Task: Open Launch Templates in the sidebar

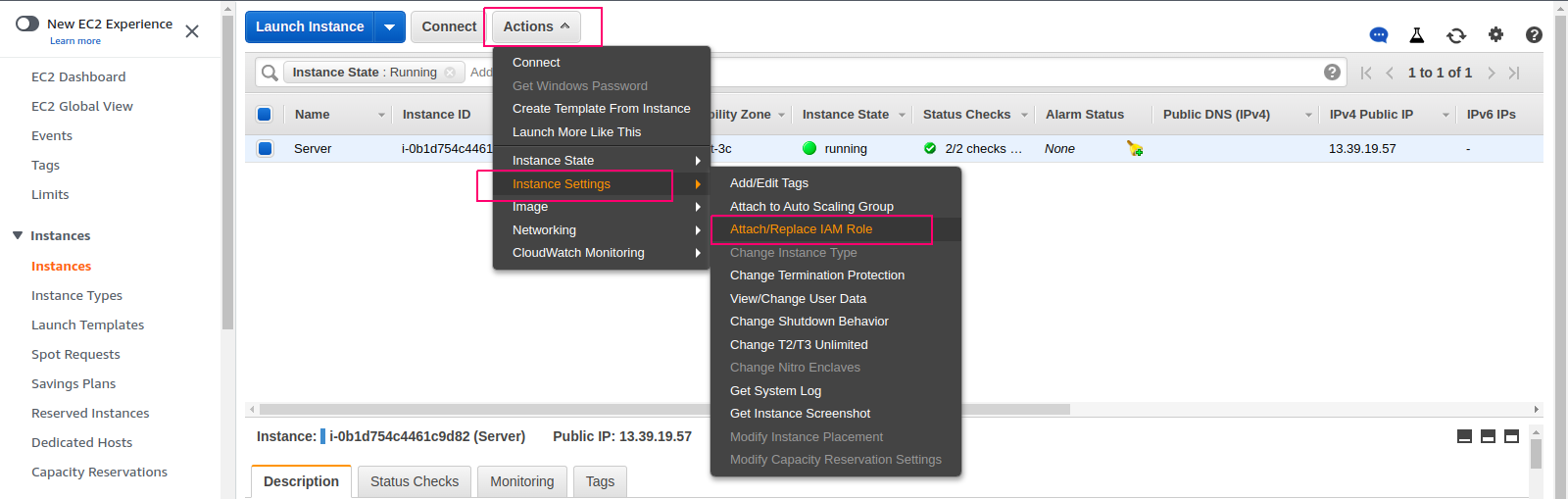Action: pyautogui.click(x=87, y=324)
